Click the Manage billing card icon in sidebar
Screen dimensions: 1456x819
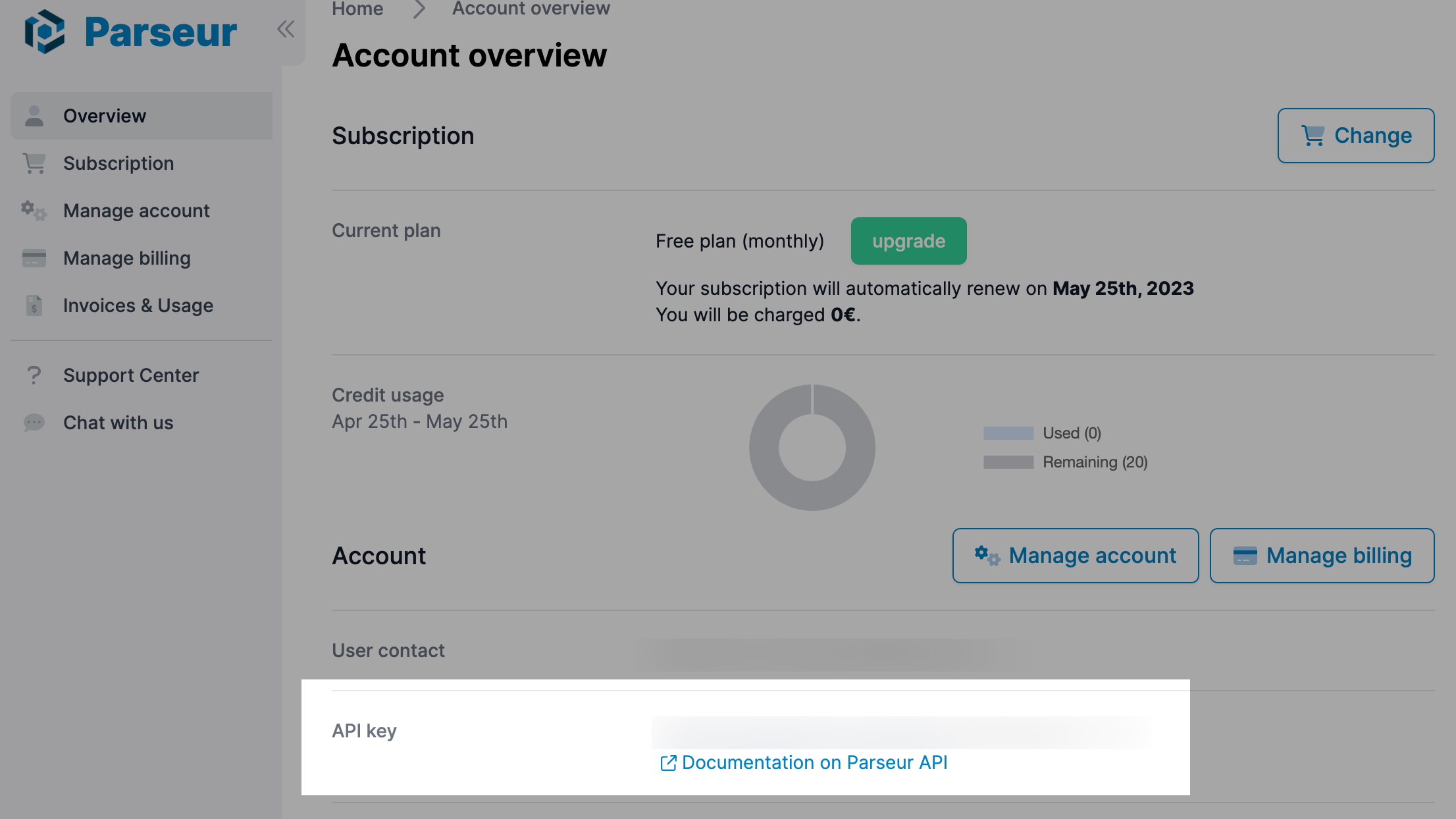(x=34, y=258)
